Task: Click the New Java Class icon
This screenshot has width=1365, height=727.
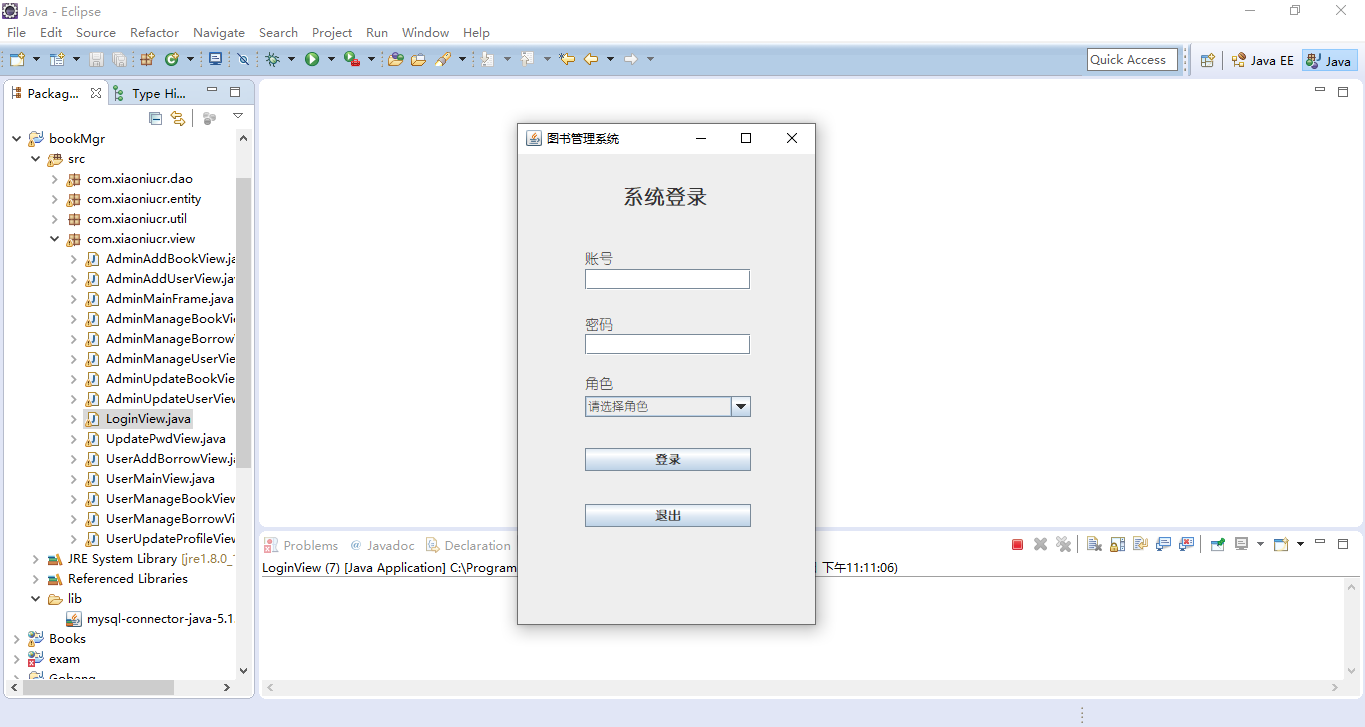Action: click(x=172, y=59)
